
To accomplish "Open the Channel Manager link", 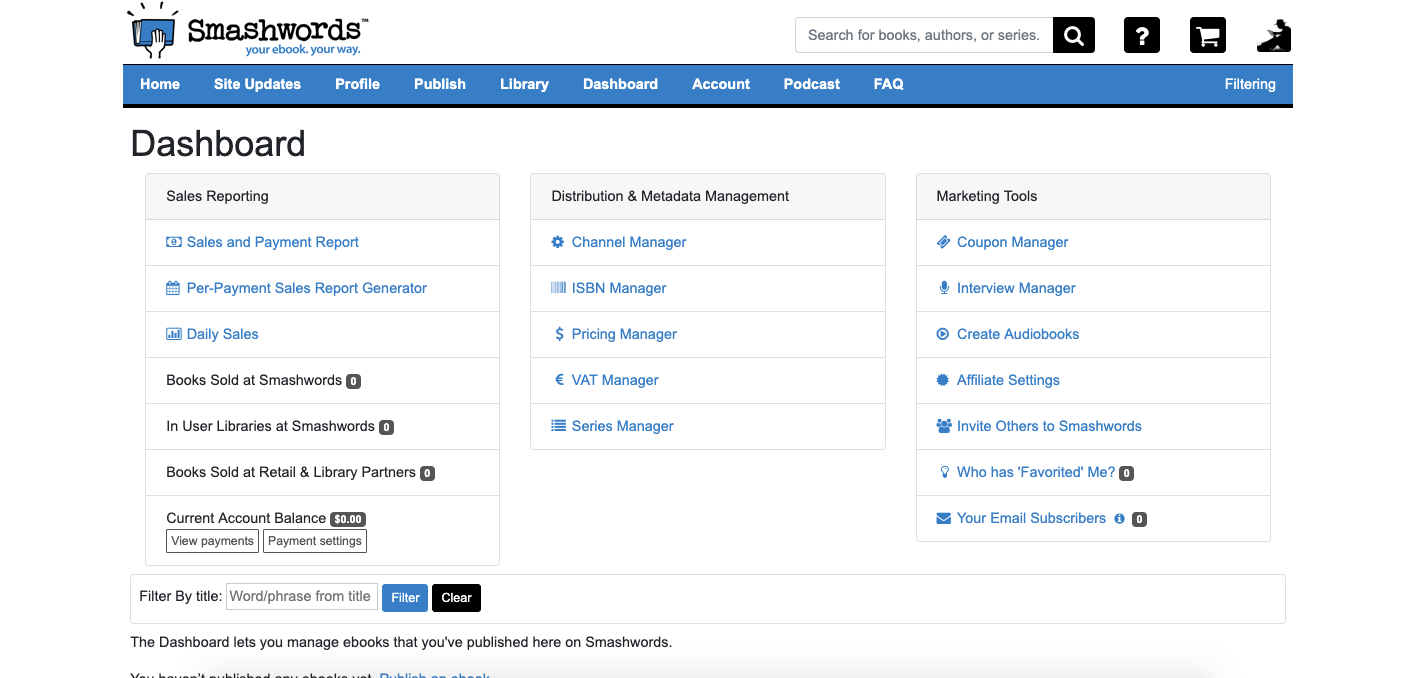I will [629, 242].
